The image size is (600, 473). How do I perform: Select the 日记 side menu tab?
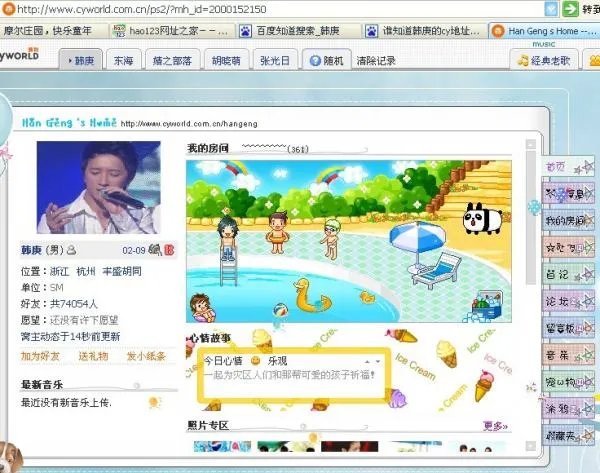point(557,273)
